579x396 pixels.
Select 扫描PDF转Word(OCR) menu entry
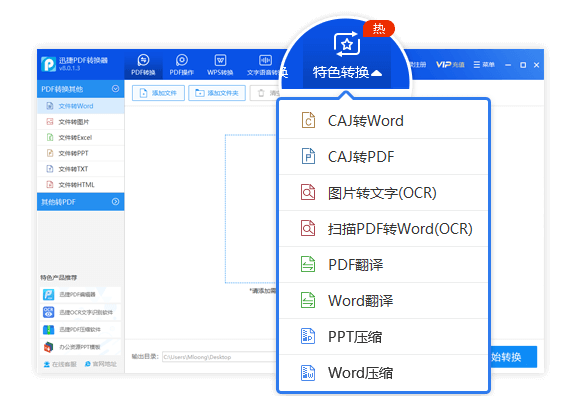coord(383,229)
